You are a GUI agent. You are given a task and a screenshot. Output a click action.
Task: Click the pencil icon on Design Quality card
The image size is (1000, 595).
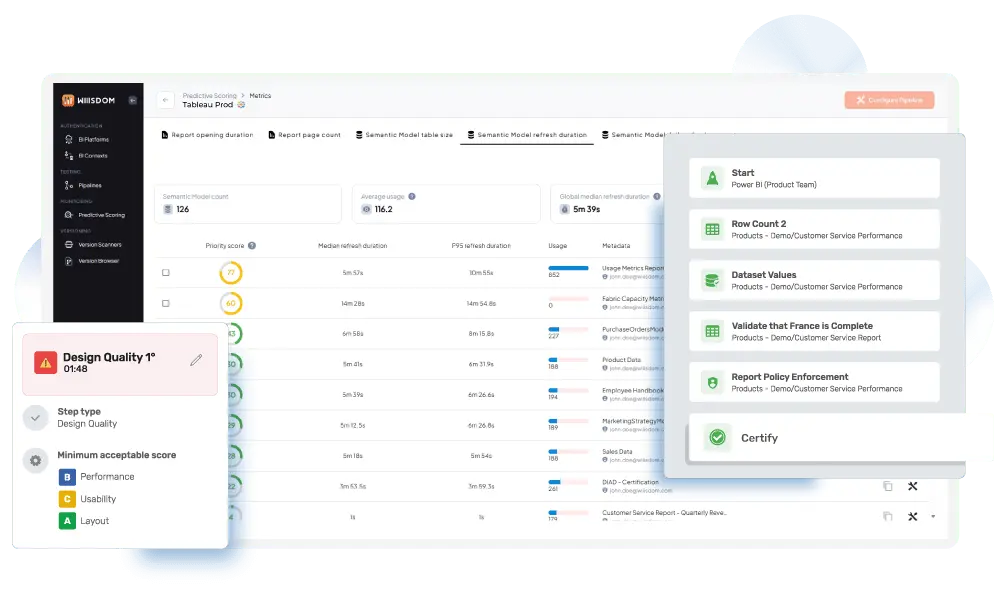click(196, 360)
